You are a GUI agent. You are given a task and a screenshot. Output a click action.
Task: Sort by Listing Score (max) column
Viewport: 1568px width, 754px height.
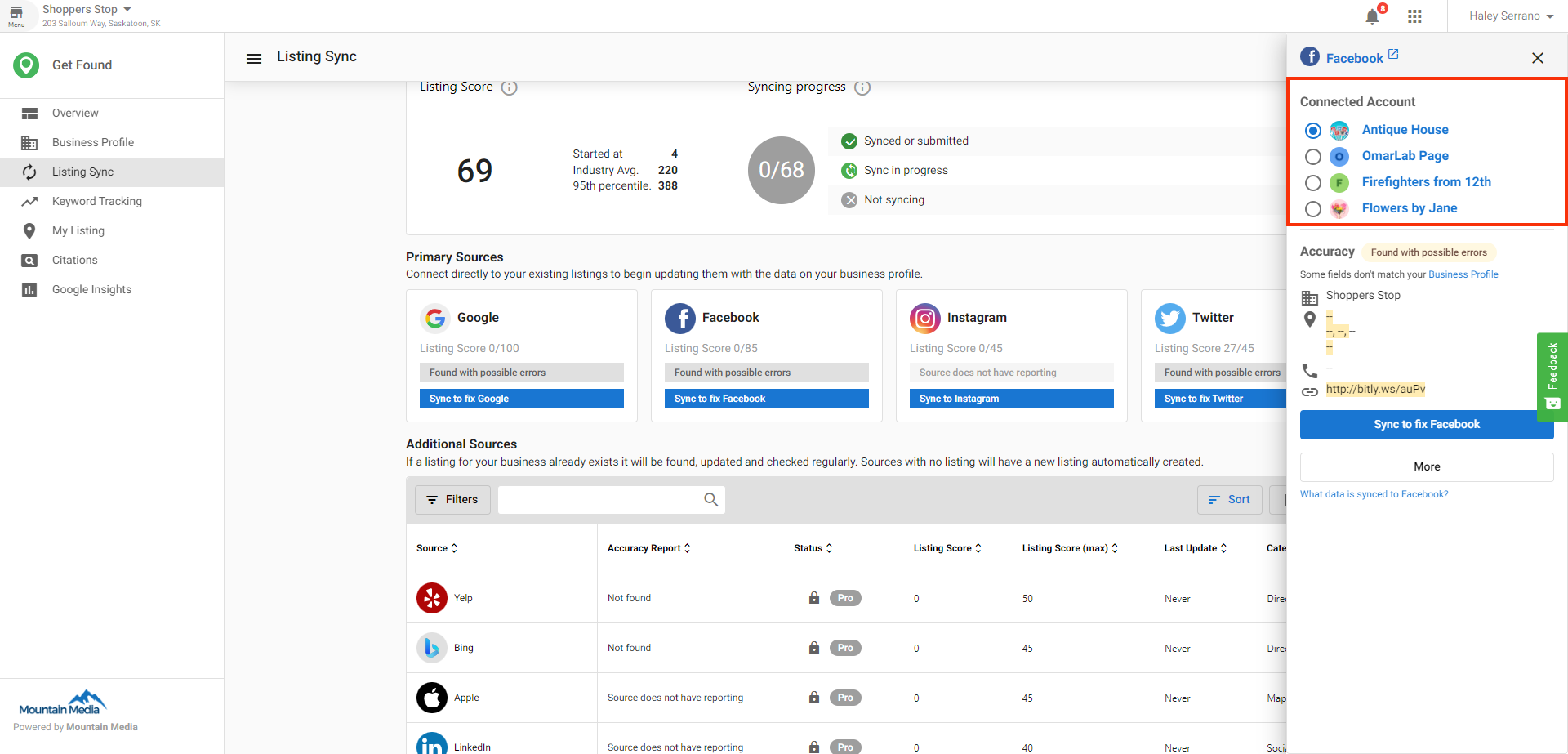[x=1070, y=548]
